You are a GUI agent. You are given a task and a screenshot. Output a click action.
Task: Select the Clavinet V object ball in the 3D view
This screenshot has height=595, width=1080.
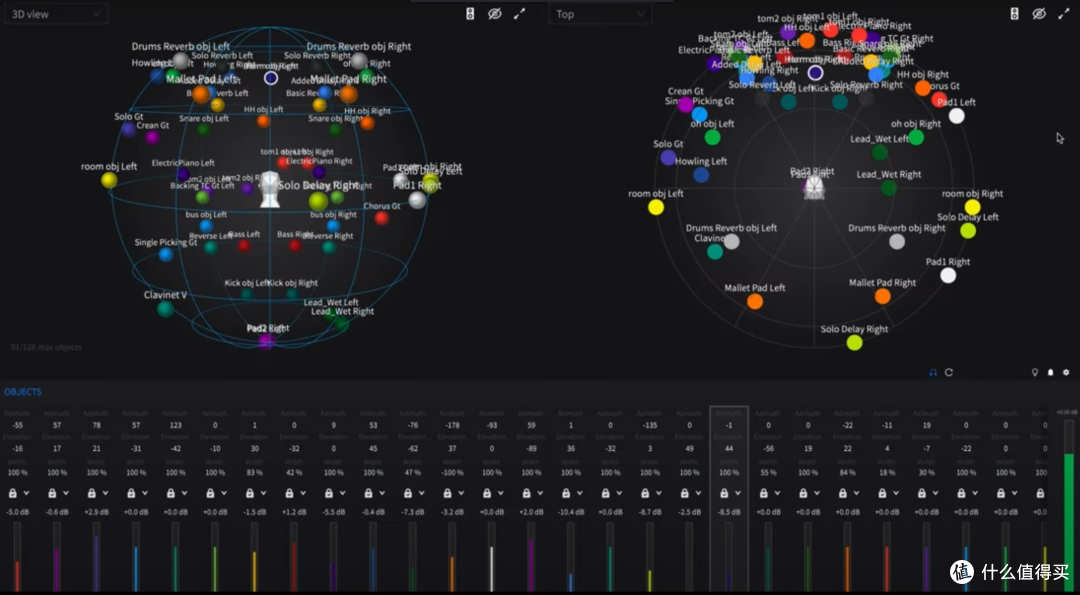pos(165,309)
